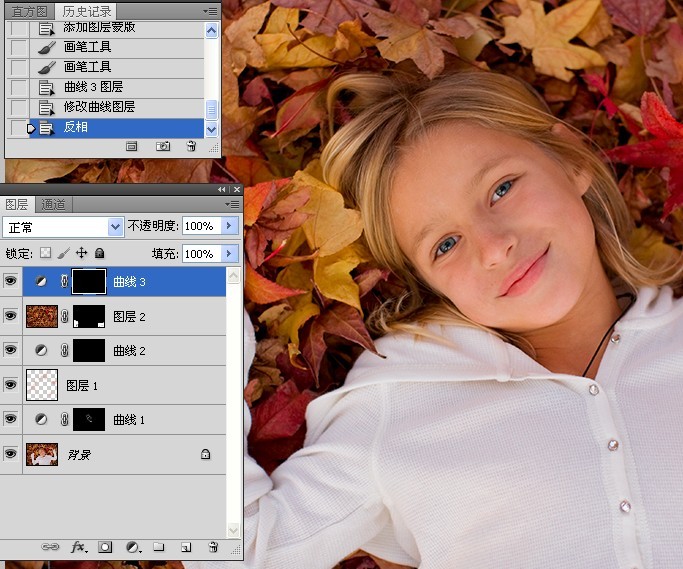Viewport: 683px width, 569px height.
Task: Add layer mask icon
Action: [x=105, y=547]
